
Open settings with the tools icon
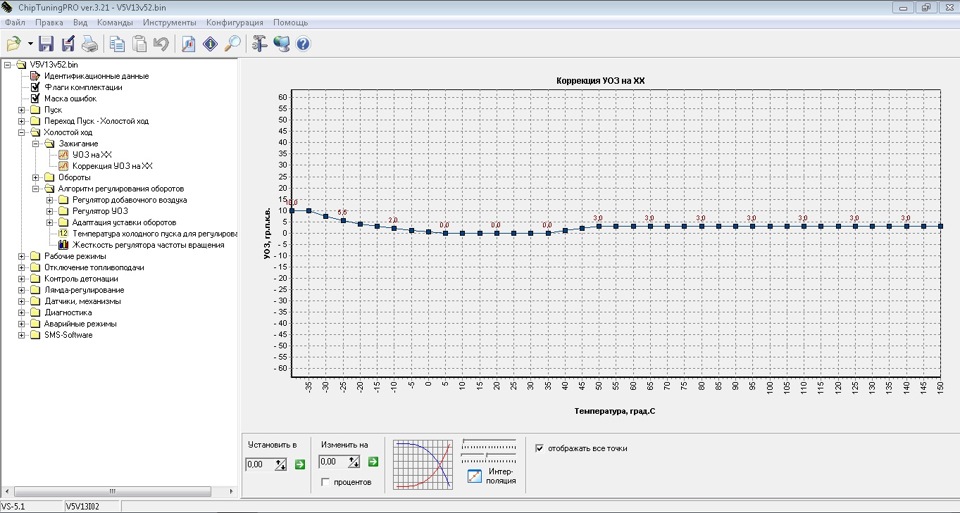260,44
